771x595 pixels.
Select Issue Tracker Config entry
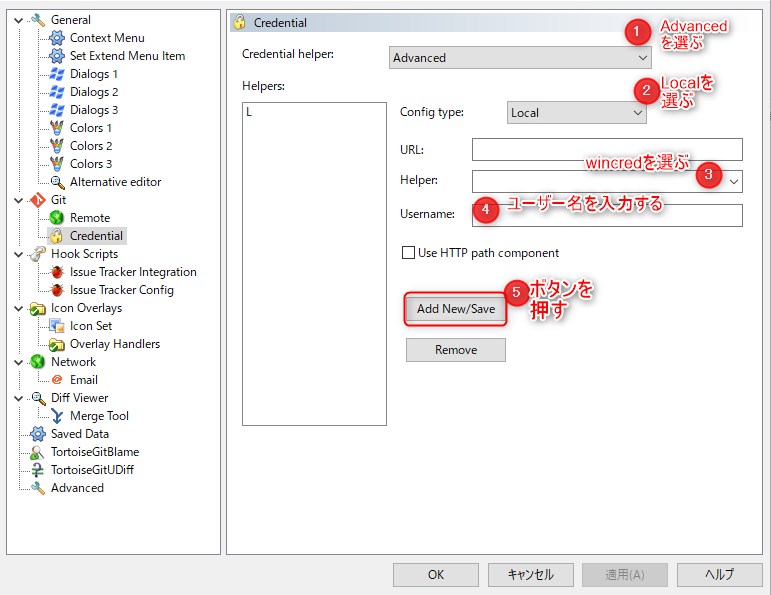click(122, 290)
